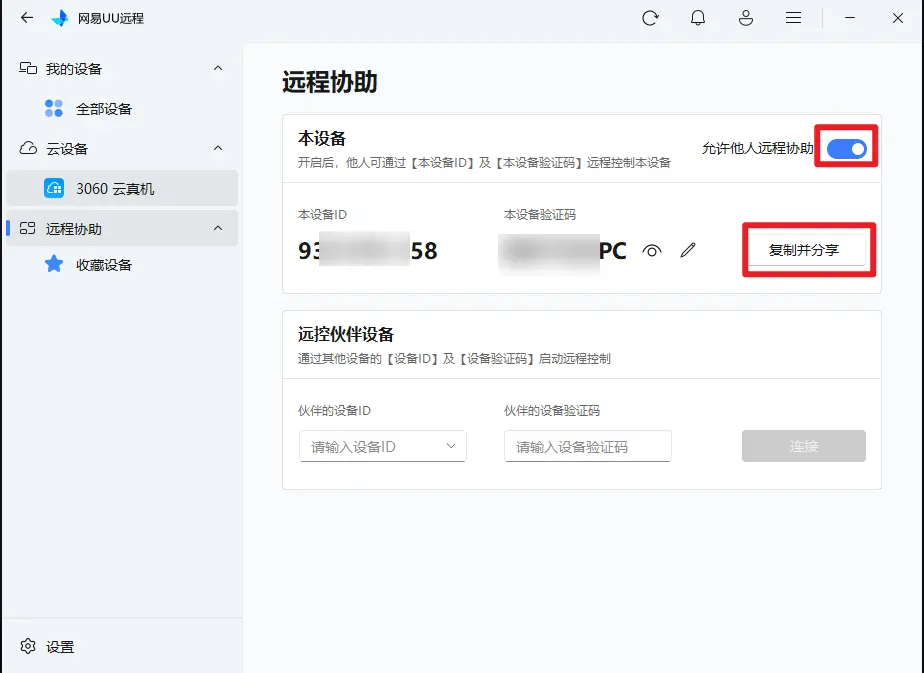
Task: Click the 连接 button
Action: (x=804, y=446)
